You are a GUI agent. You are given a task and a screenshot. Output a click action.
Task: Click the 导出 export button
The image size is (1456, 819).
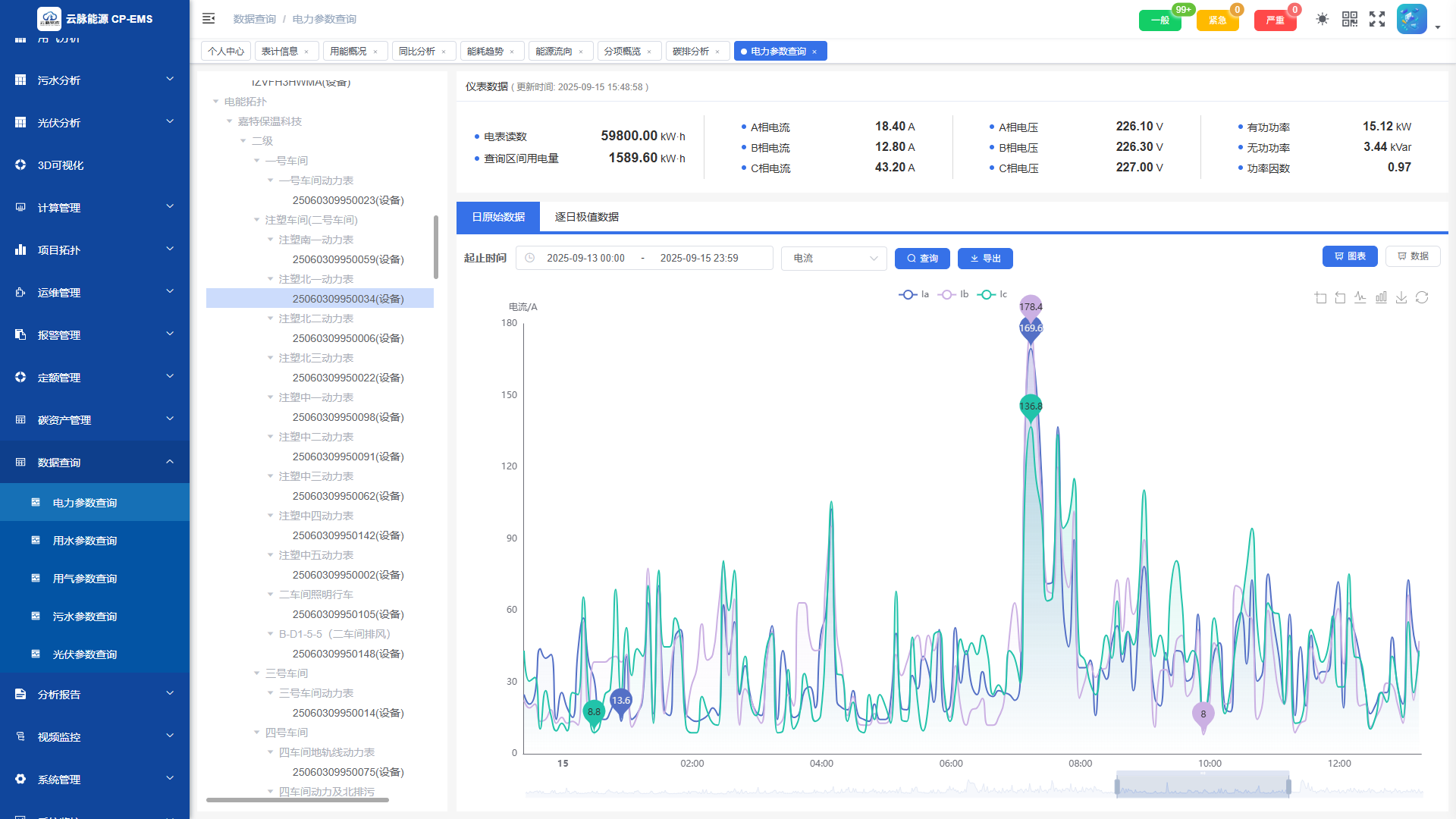(985, 259)
